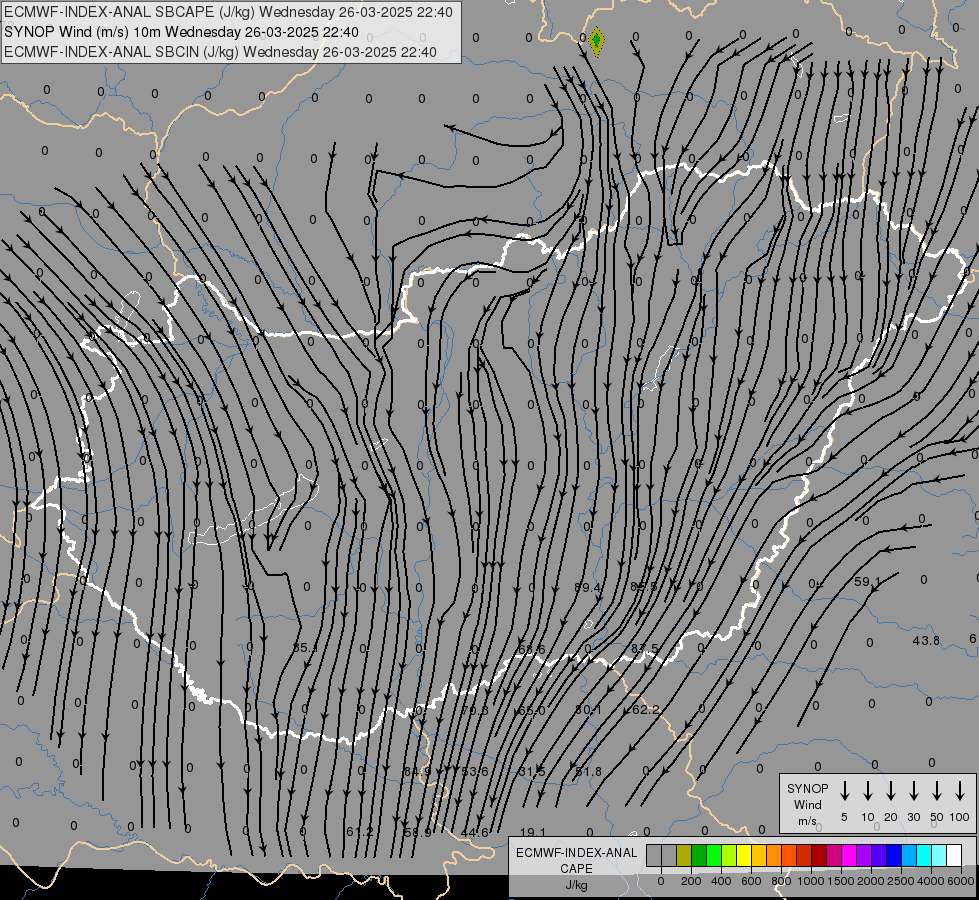This screenshot has width=979, height=900.
Task: Select the bright magenta CAPE legend swatch
Action: coord(849,855)
